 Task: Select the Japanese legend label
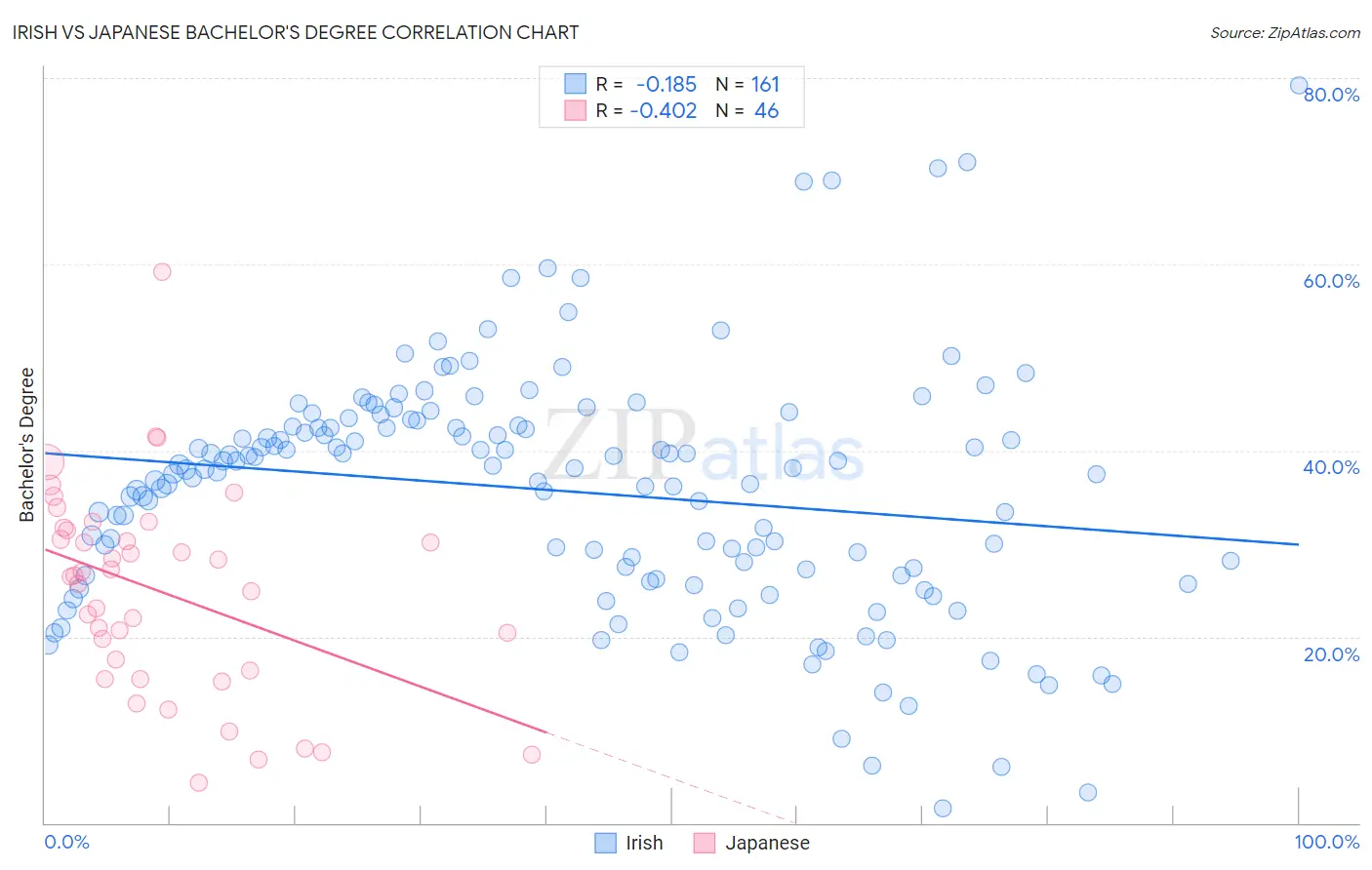pos(767,843)
